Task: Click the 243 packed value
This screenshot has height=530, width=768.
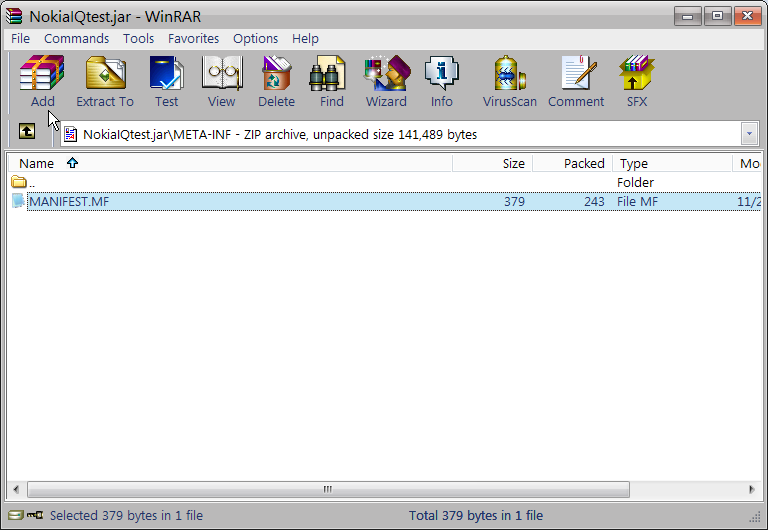Action: pos(594,201)
